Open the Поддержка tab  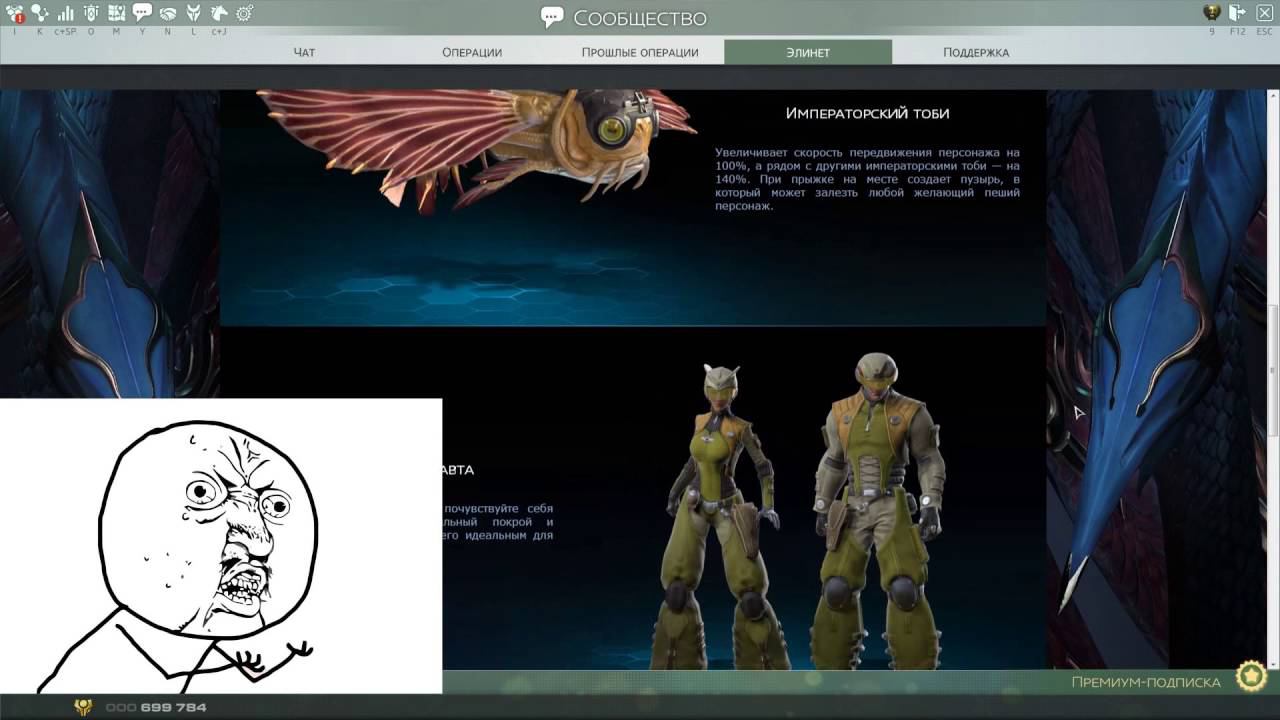coord(976,52)
